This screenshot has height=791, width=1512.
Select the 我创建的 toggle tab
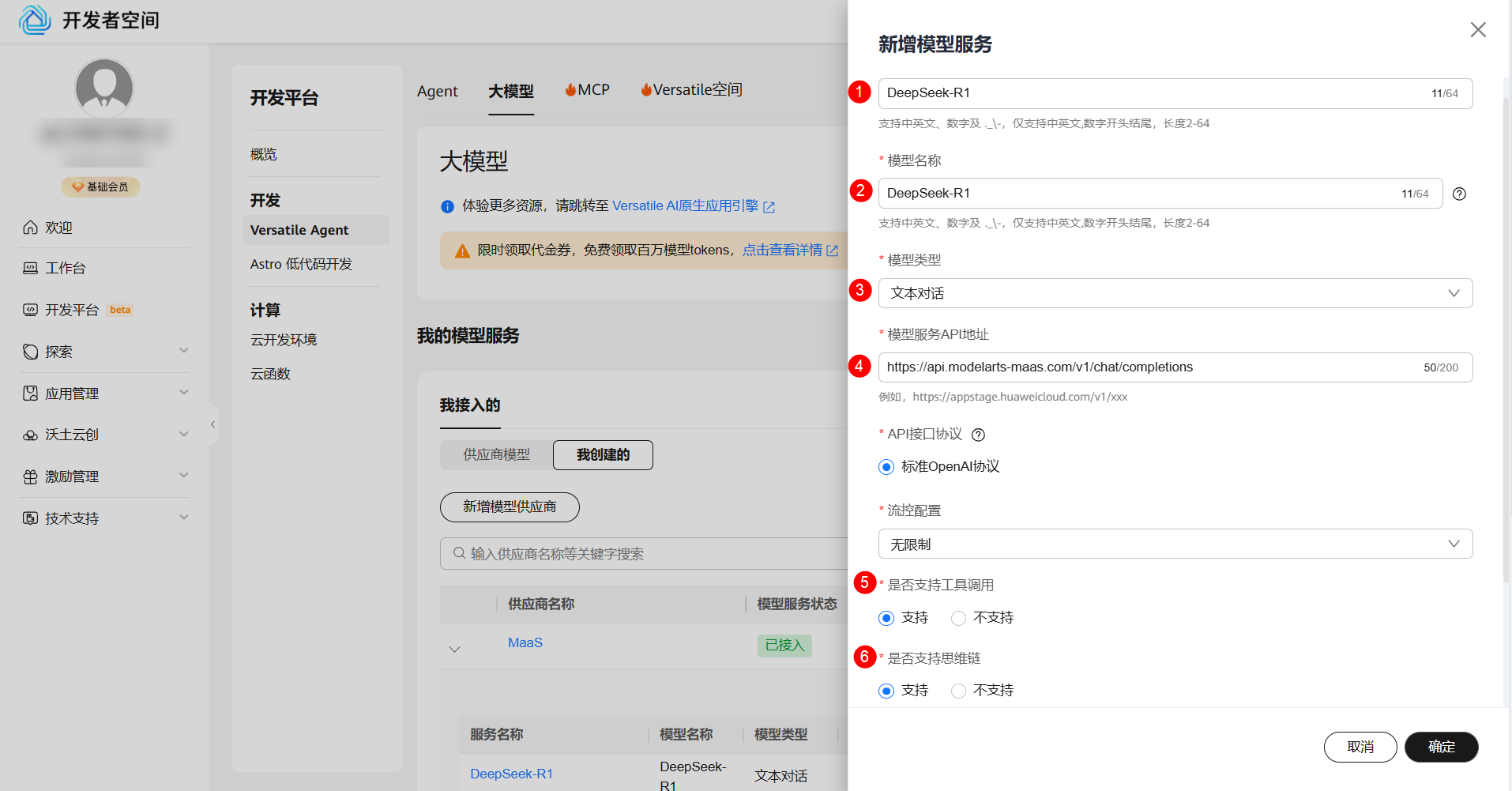(603, 454)
